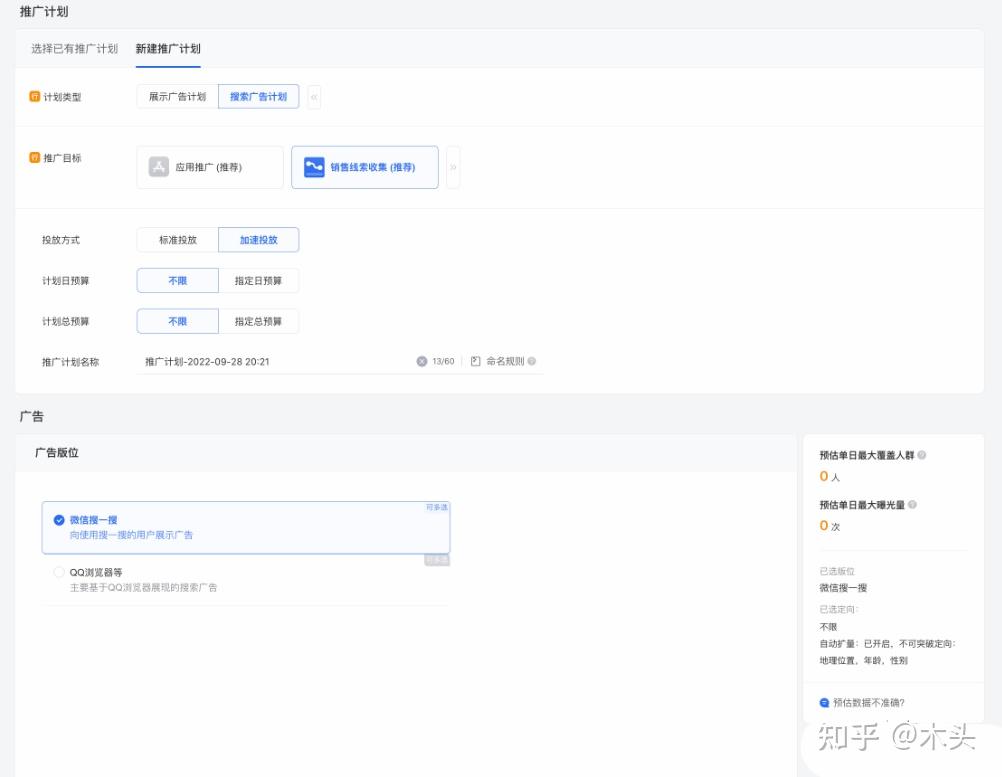Click help icon beside 预估单日最大覆盖人群
Viewport: 1002px width, 777px height.
[922, 455]
